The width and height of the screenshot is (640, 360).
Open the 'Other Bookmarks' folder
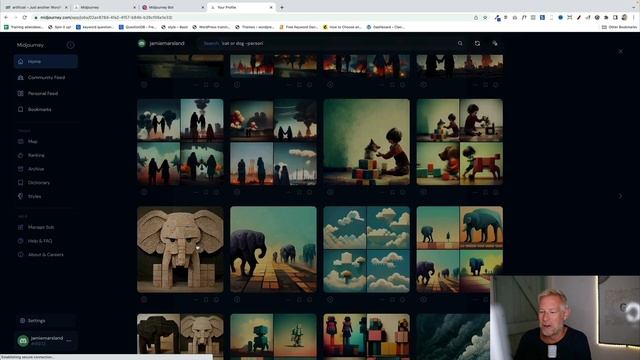tap(619, 27)
